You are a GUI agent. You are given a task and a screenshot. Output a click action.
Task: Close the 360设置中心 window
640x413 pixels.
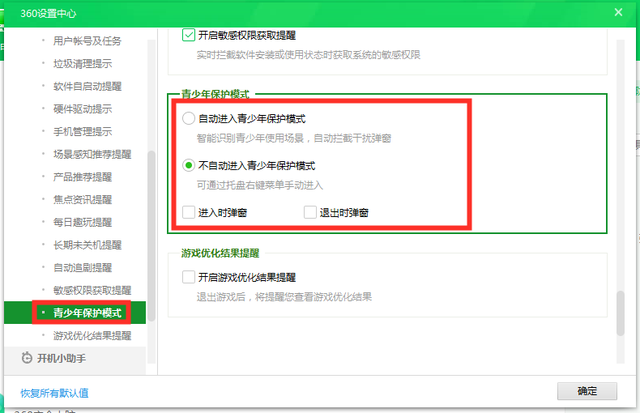tap(618, 12)
